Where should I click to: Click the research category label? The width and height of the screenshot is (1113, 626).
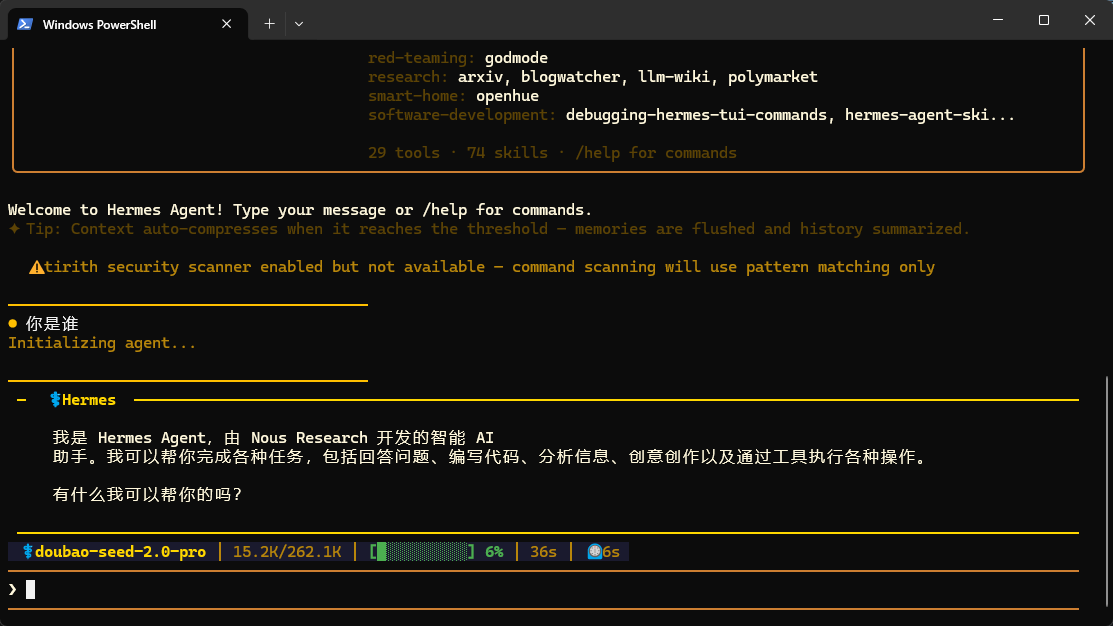(x=408, y=77)
